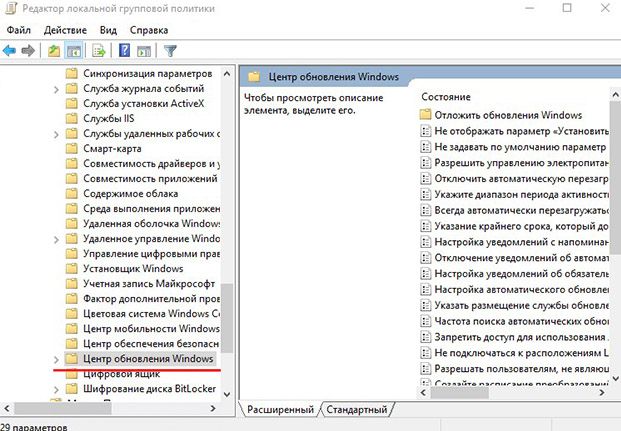Click the Filter funnel icon
This screenshot has height=431, width=621.
pos(170,51)
